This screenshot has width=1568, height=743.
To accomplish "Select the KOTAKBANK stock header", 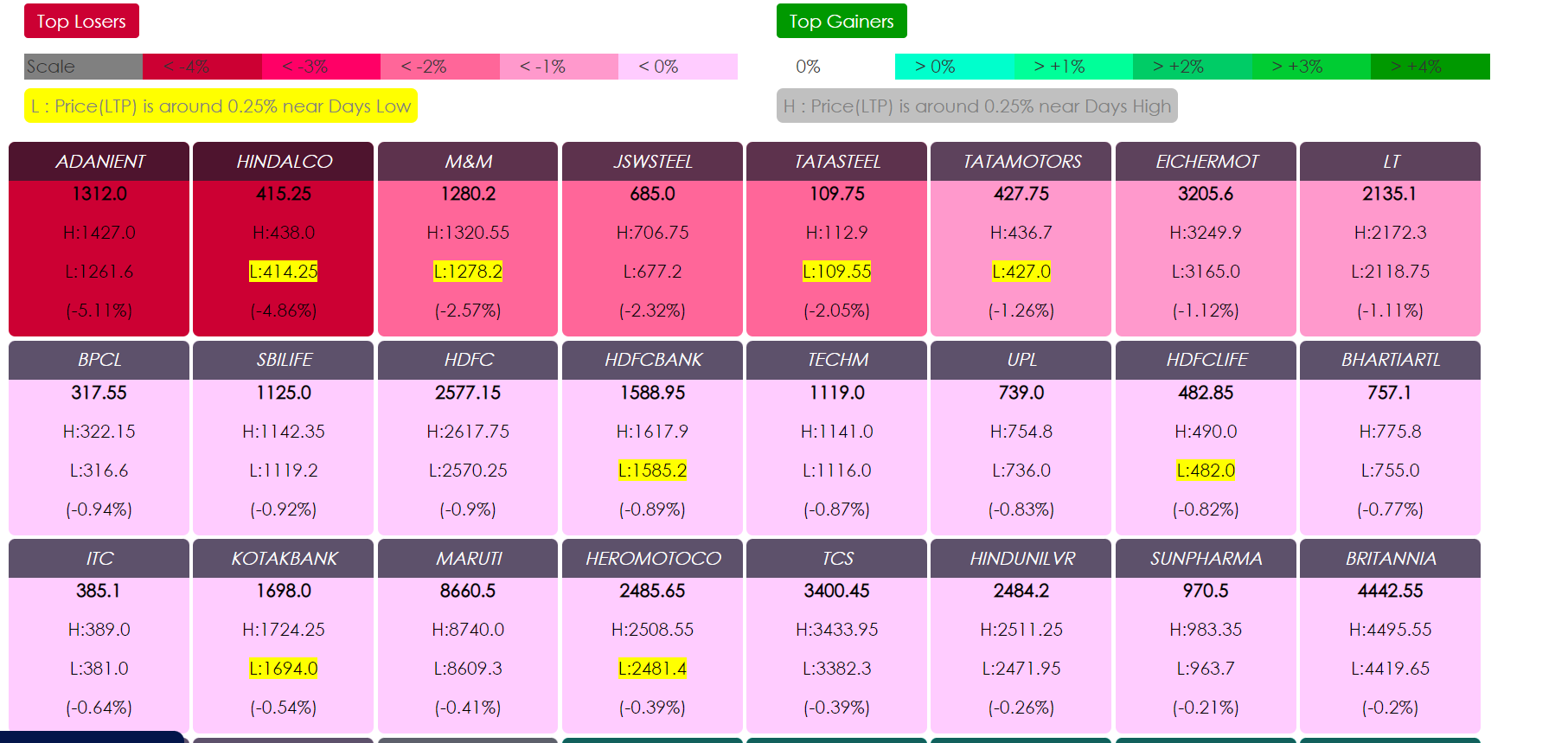I will click(284, 559).
